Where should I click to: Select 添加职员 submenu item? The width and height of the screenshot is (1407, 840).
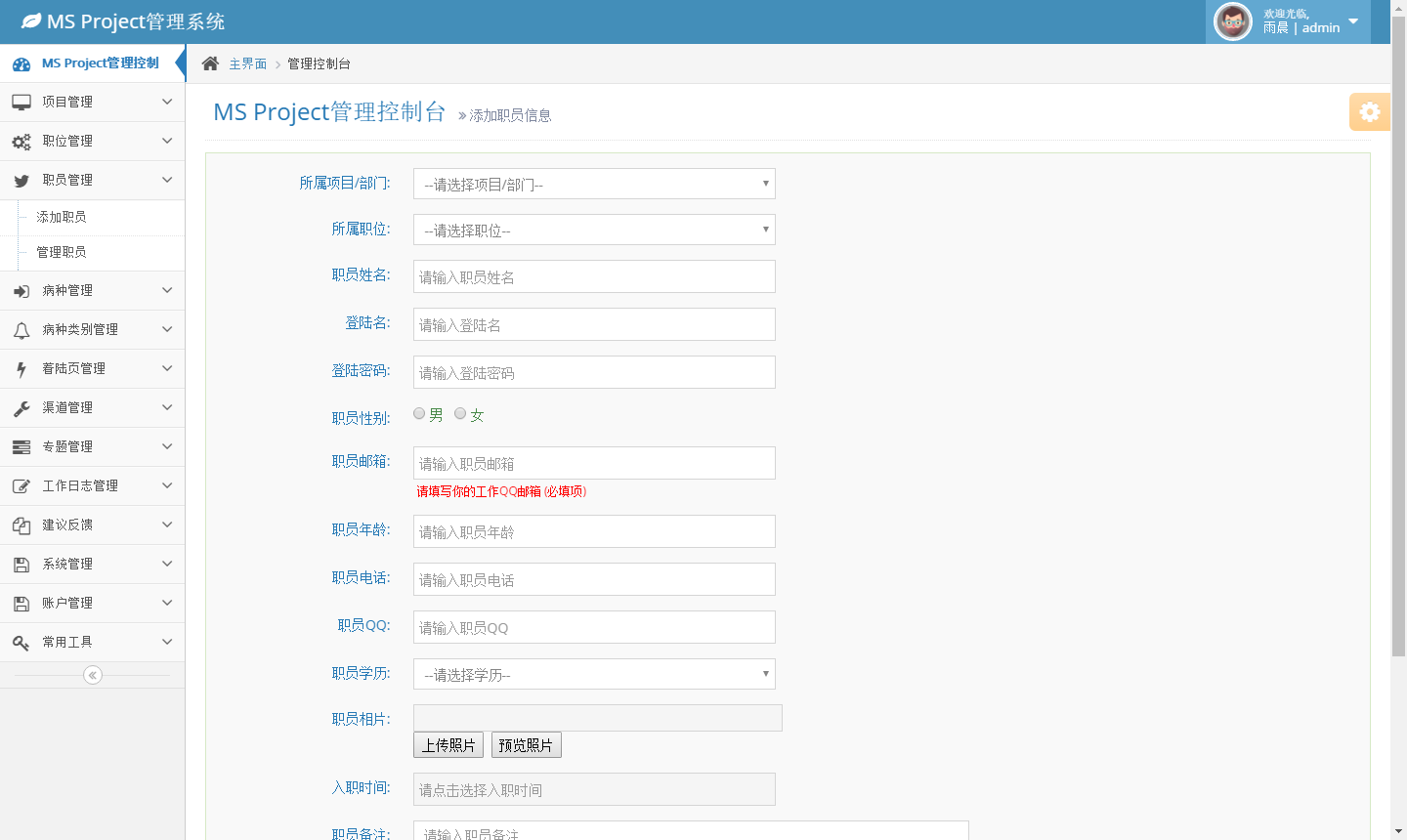point(62,217)
